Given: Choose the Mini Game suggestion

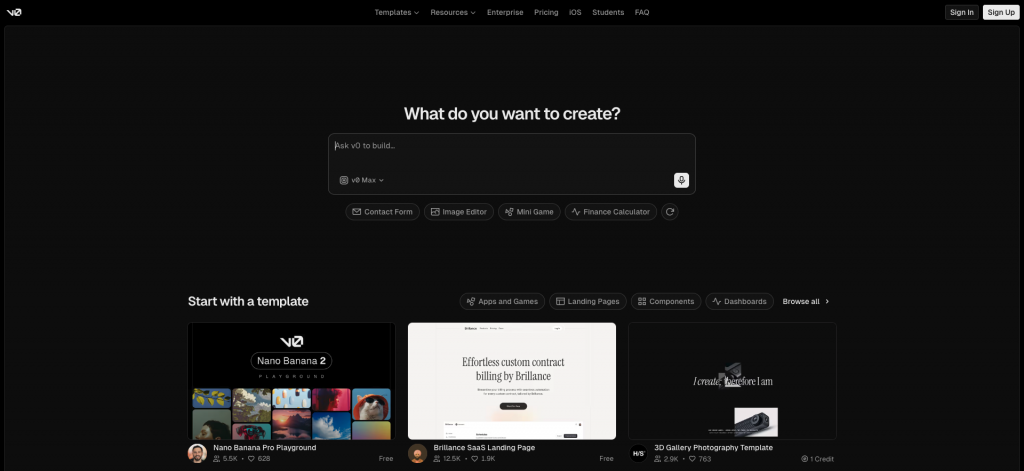Looking at the screenshot, I should 529,212.
